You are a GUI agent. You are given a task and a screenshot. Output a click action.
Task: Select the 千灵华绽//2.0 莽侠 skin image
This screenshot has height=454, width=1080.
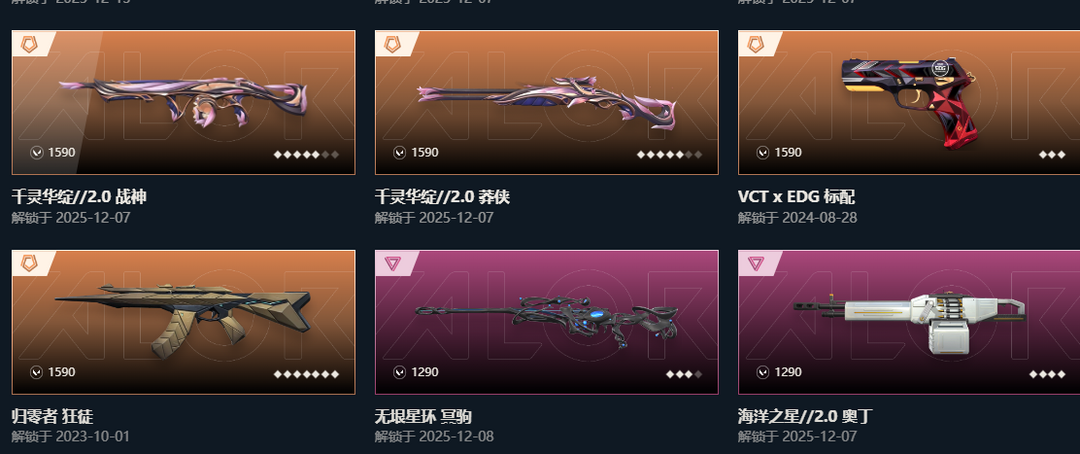pos(547,103)
